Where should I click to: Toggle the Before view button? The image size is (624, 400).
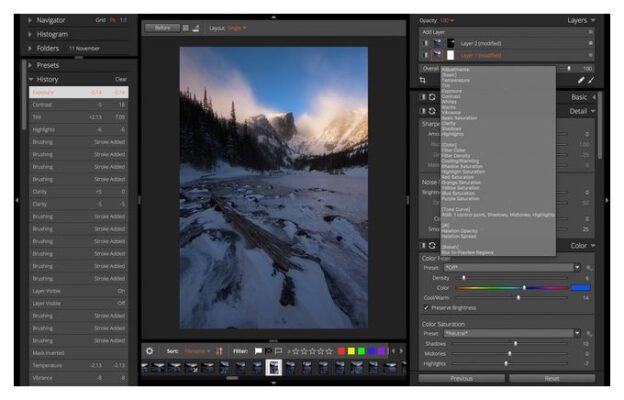pyautogui.click(x=162, y=28)
